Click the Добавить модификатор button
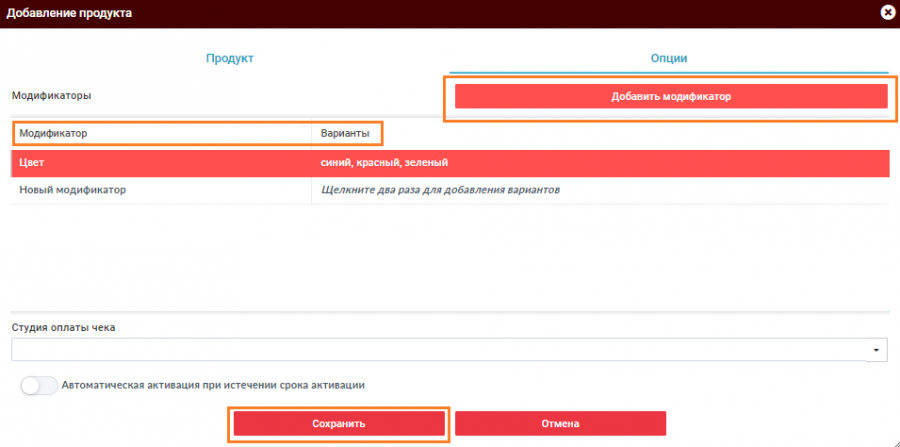Viewport: 900px width, 447px height. point(671,97)
